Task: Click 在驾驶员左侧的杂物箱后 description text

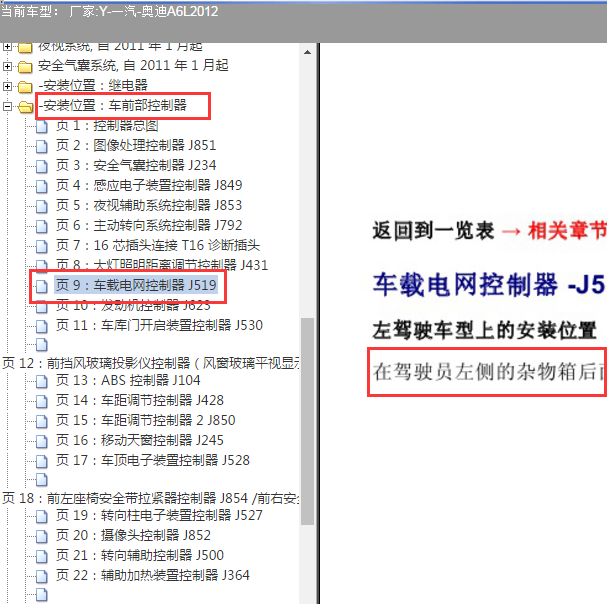Action: [489, 372]
